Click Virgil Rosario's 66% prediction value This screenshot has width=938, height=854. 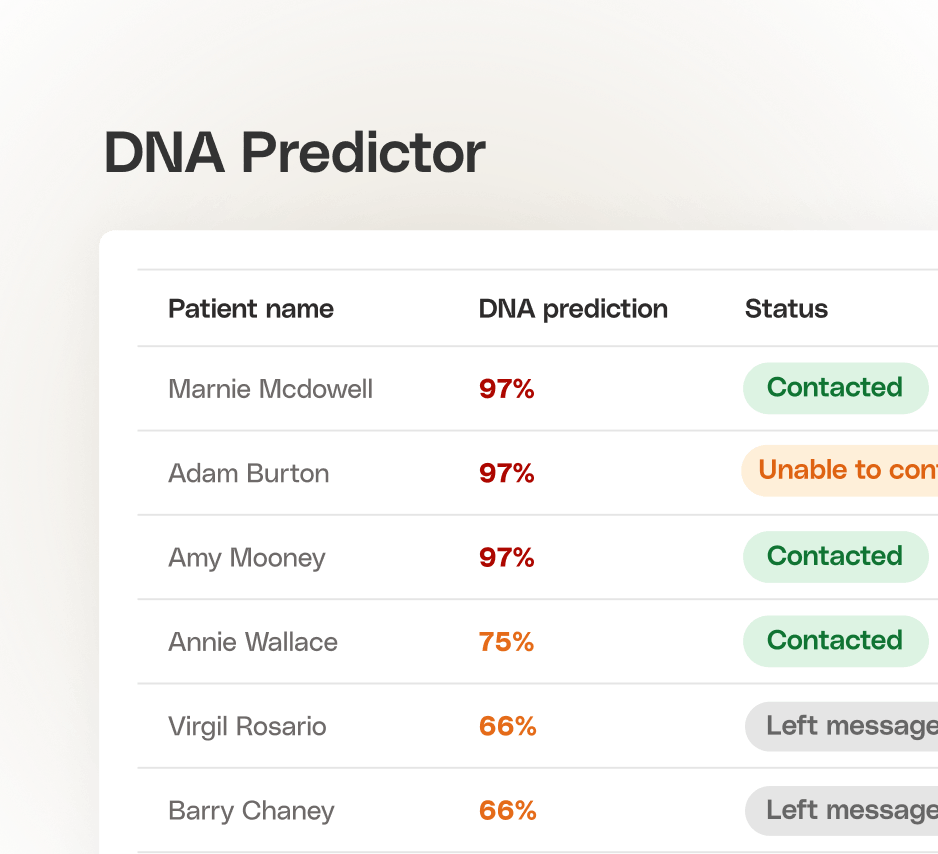[x=507, y=727]
